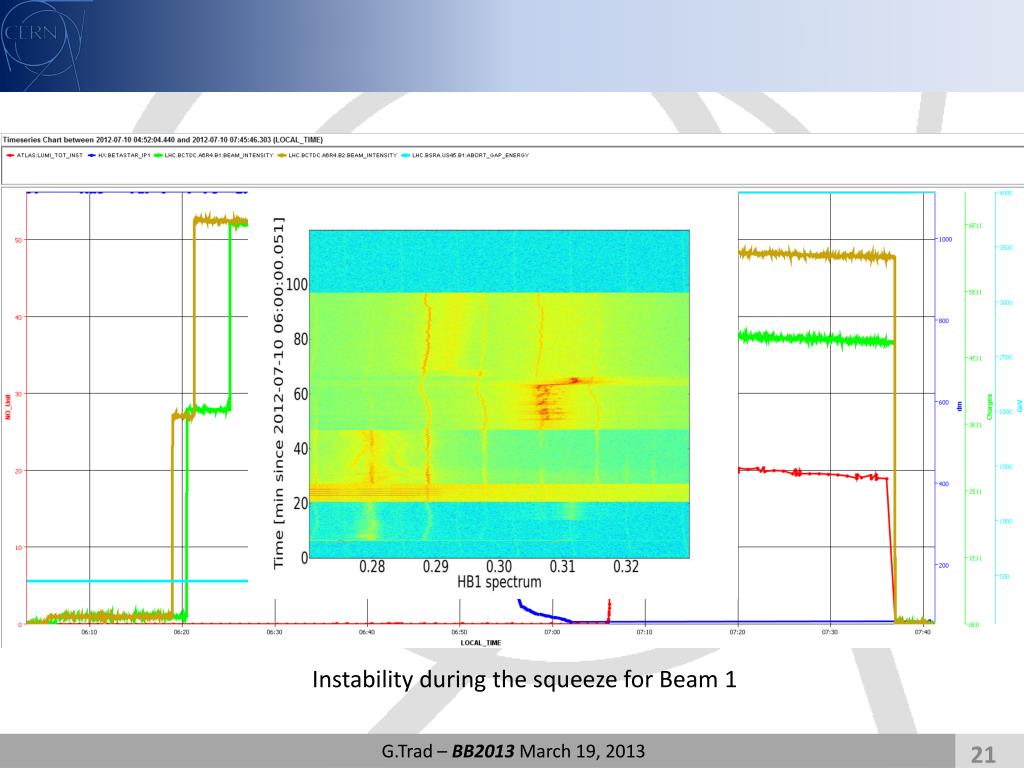Click the NO_Unit left axis title

(8, 407)
